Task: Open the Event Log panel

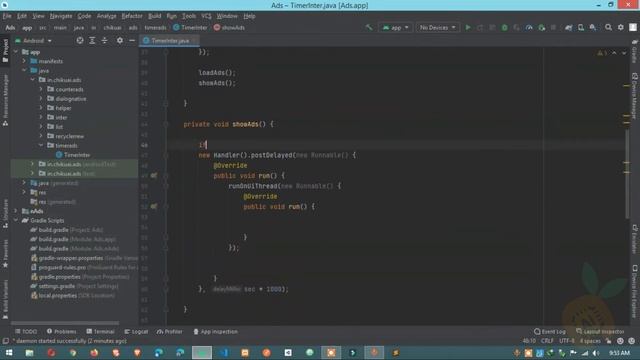Action: [550, 331]
